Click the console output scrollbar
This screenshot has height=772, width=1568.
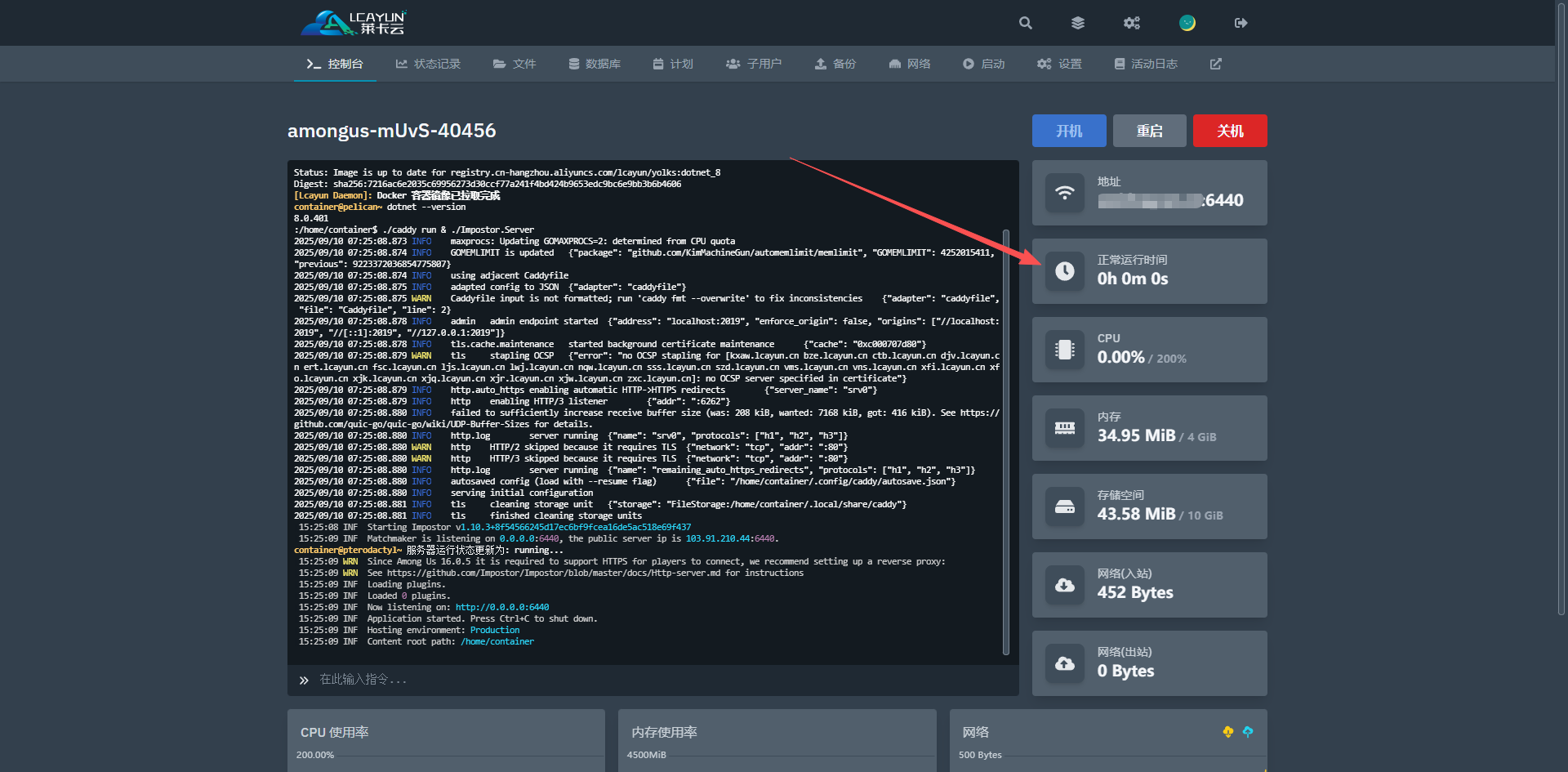(x=1006, y=441)
